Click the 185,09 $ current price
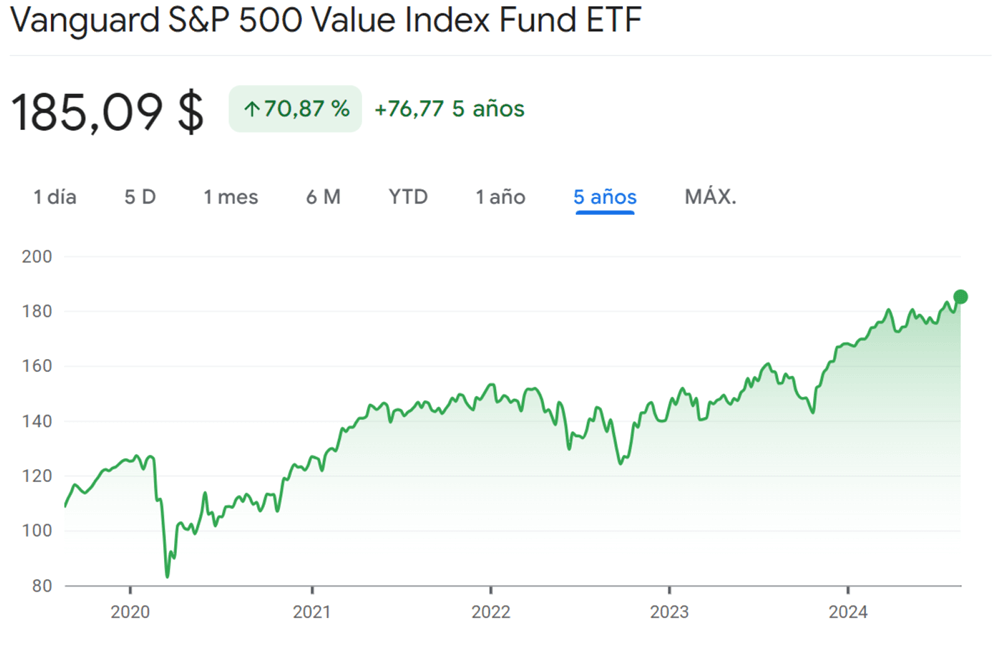The height and width of the screenshot is (647, 993). coord(107,111)
